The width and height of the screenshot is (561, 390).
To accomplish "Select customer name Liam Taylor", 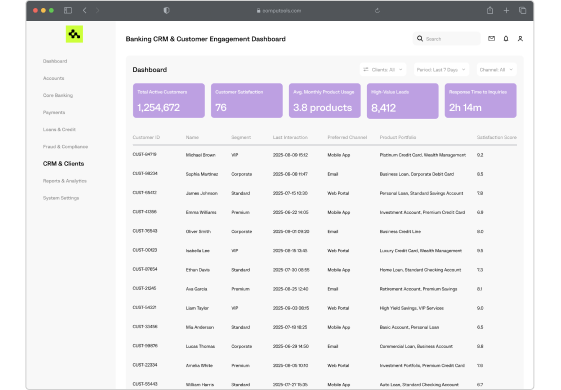I will 197,308.
